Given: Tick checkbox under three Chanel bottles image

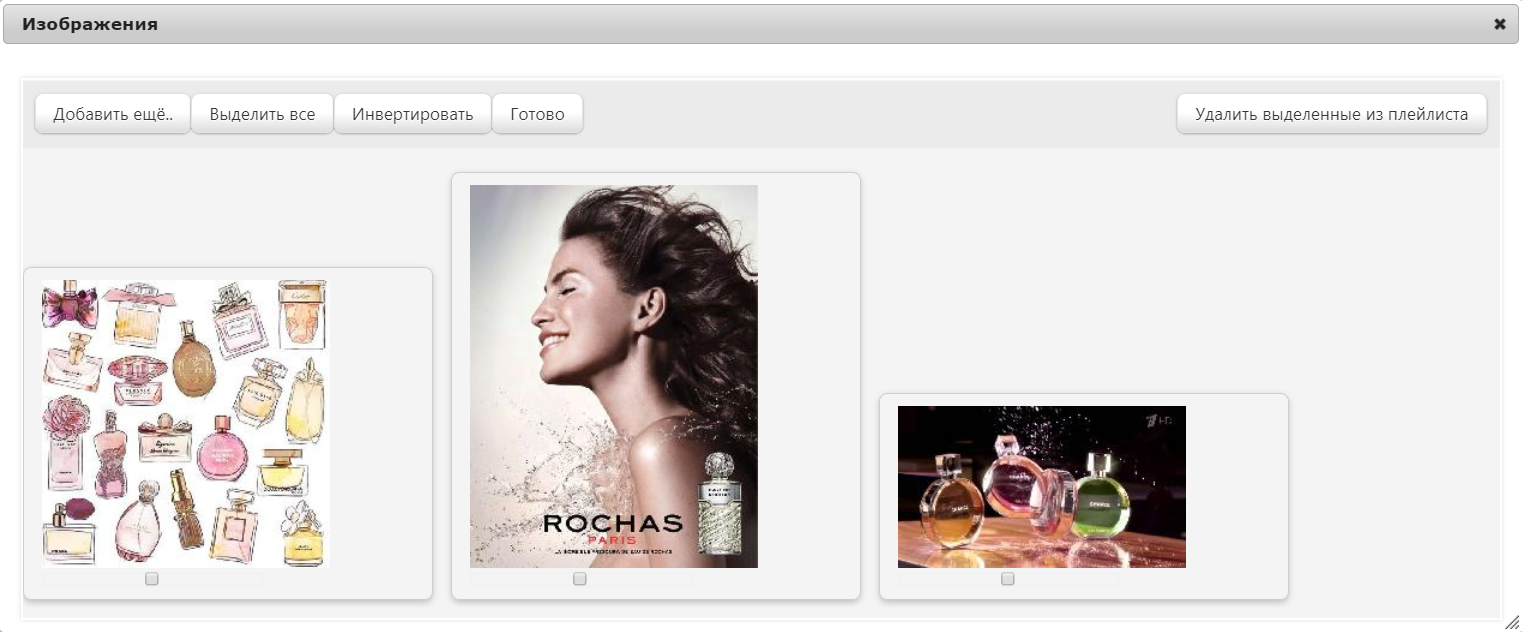Looking at the screenshot, I should tap(1008, 579).
